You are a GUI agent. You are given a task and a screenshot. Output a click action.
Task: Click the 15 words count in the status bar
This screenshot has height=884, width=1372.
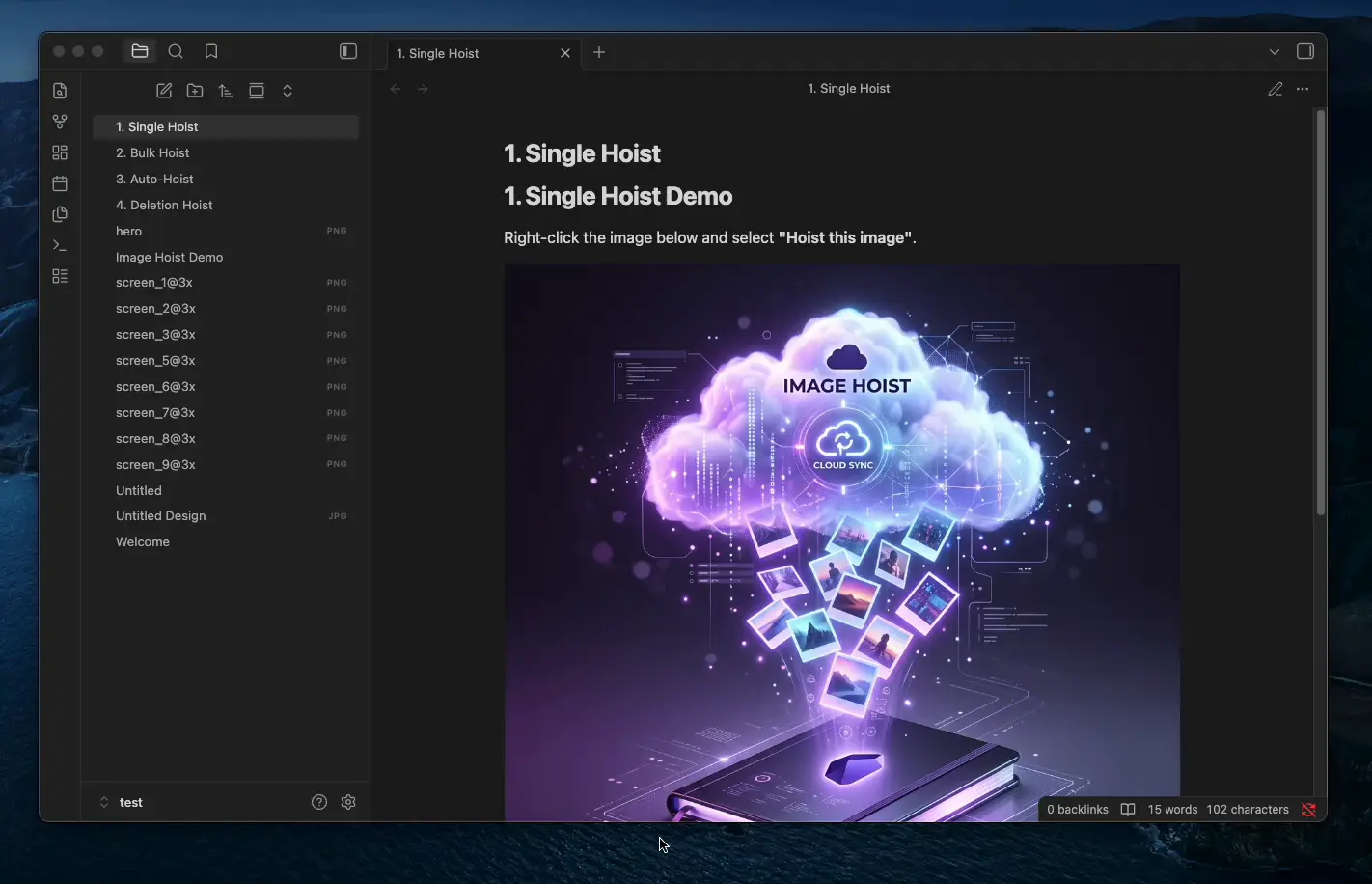[x=1172, y=810]
